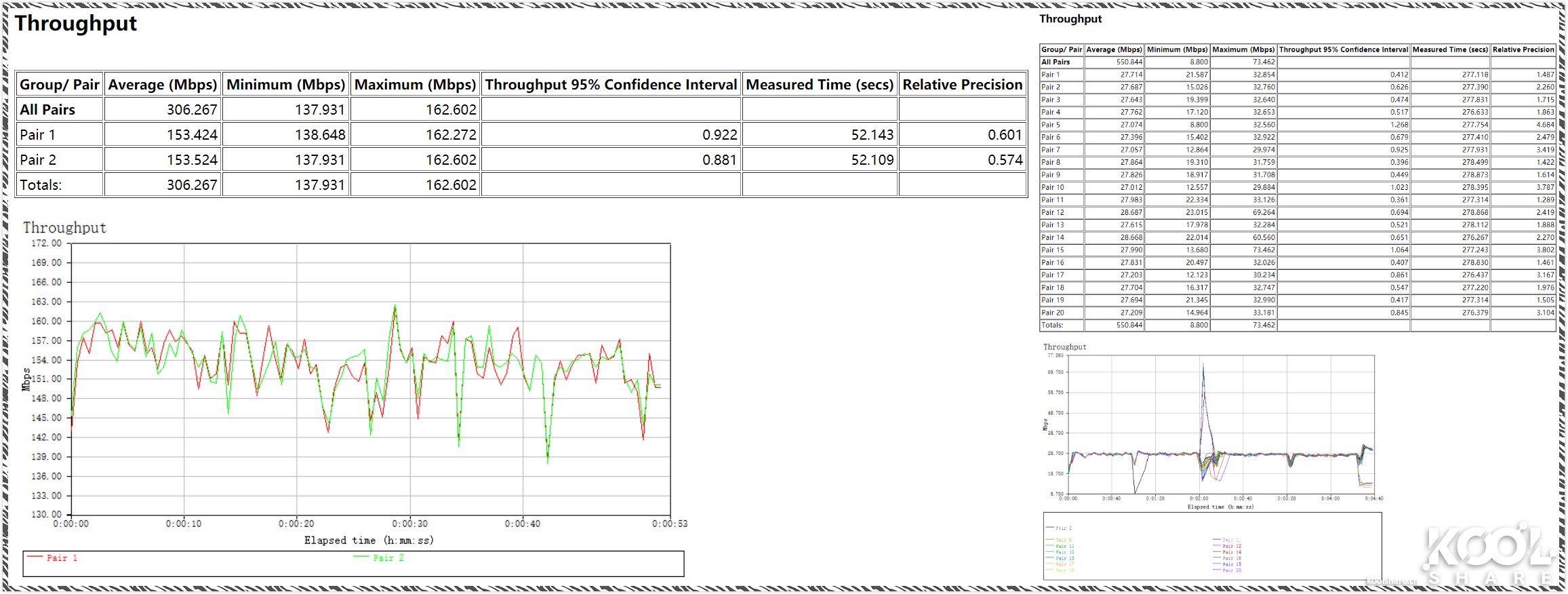
Task: Select the "Minimum (Mbps)" header in the large table
Action: click(x=286, y=85)
